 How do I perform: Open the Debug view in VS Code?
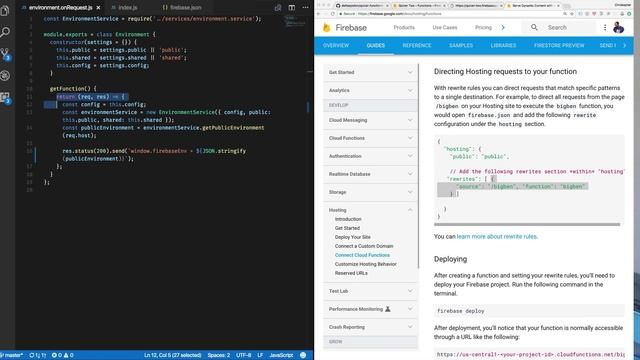point(5,76)
